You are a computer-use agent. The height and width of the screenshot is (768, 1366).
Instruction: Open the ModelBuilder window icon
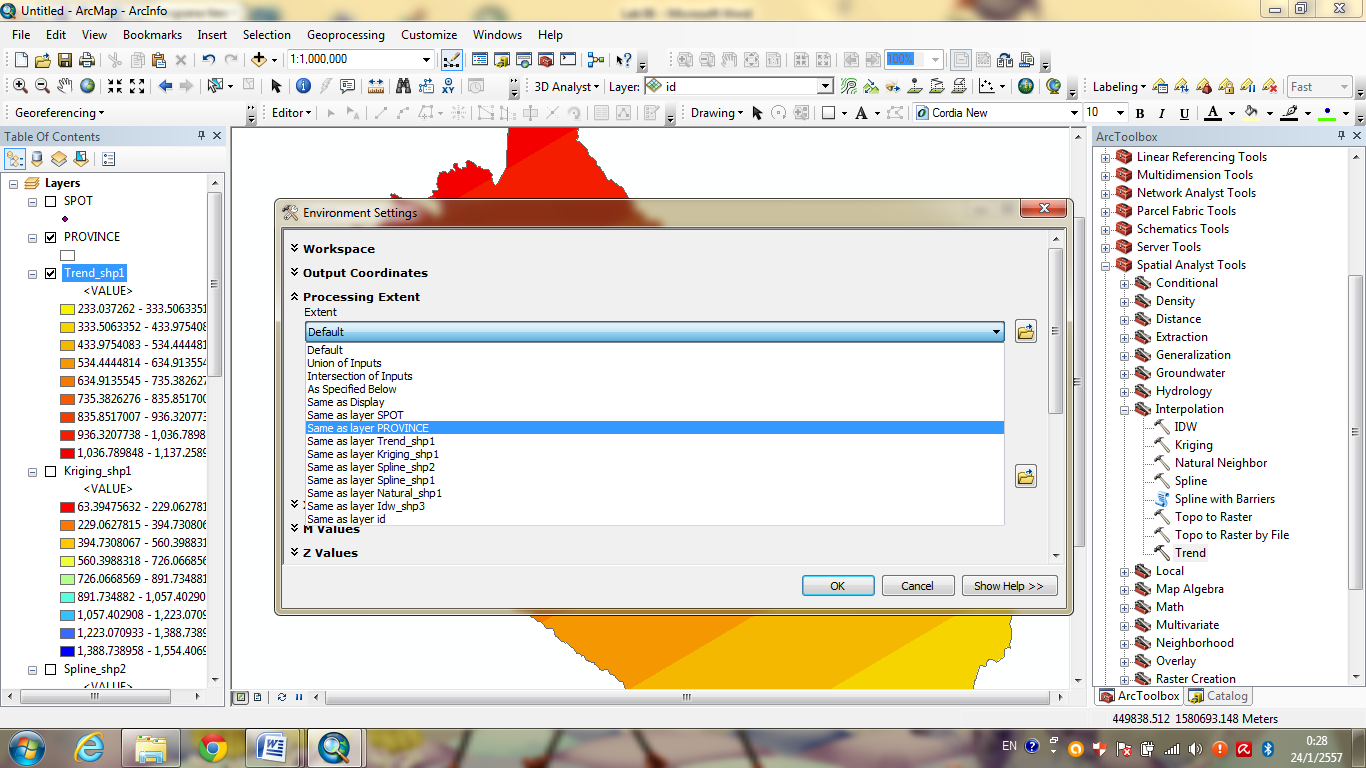(x=596, y=60)
